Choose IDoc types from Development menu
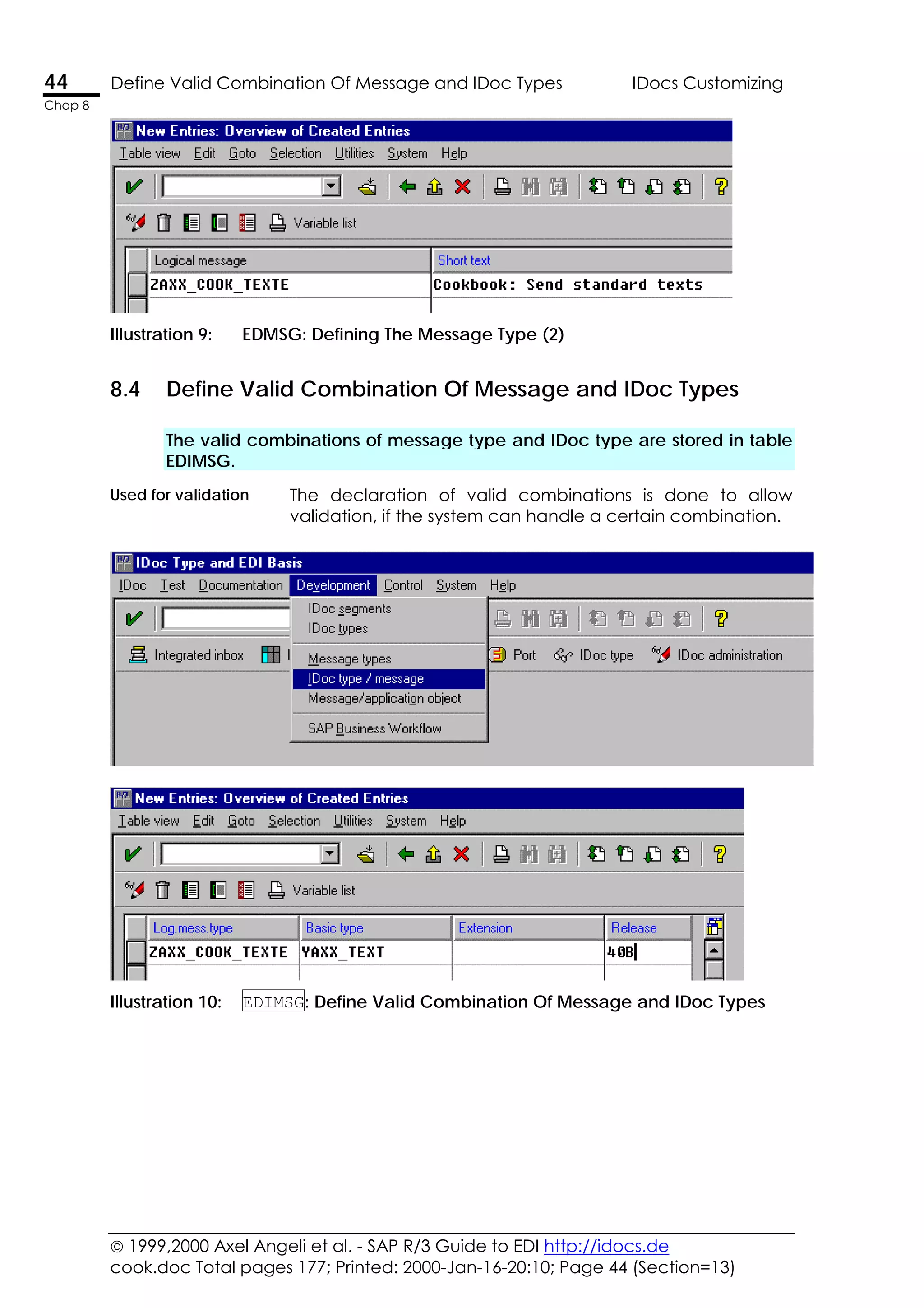This screenshot has width=924, height=1308. click(x=338, y=628)
